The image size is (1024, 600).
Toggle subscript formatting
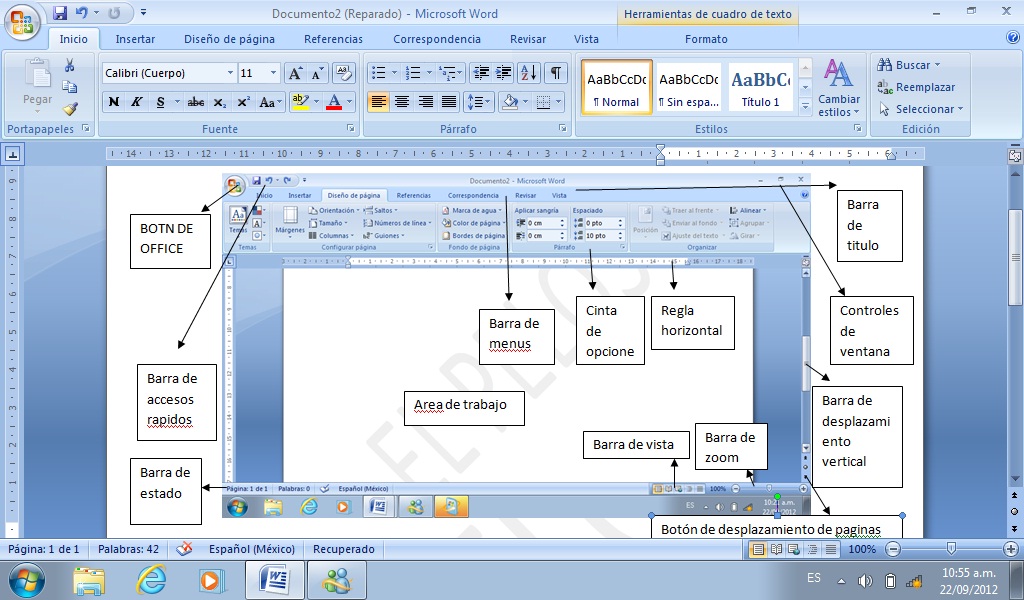(x=220, y=101)
